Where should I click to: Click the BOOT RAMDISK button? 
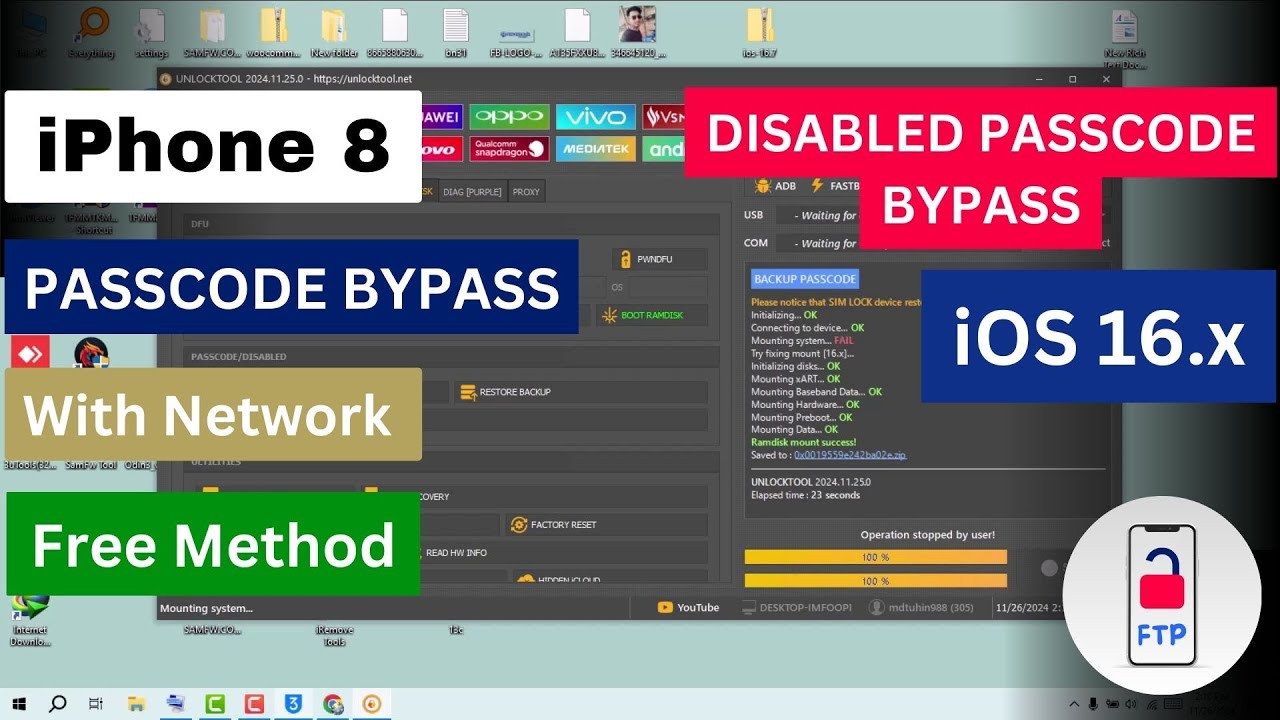[652, 315]
